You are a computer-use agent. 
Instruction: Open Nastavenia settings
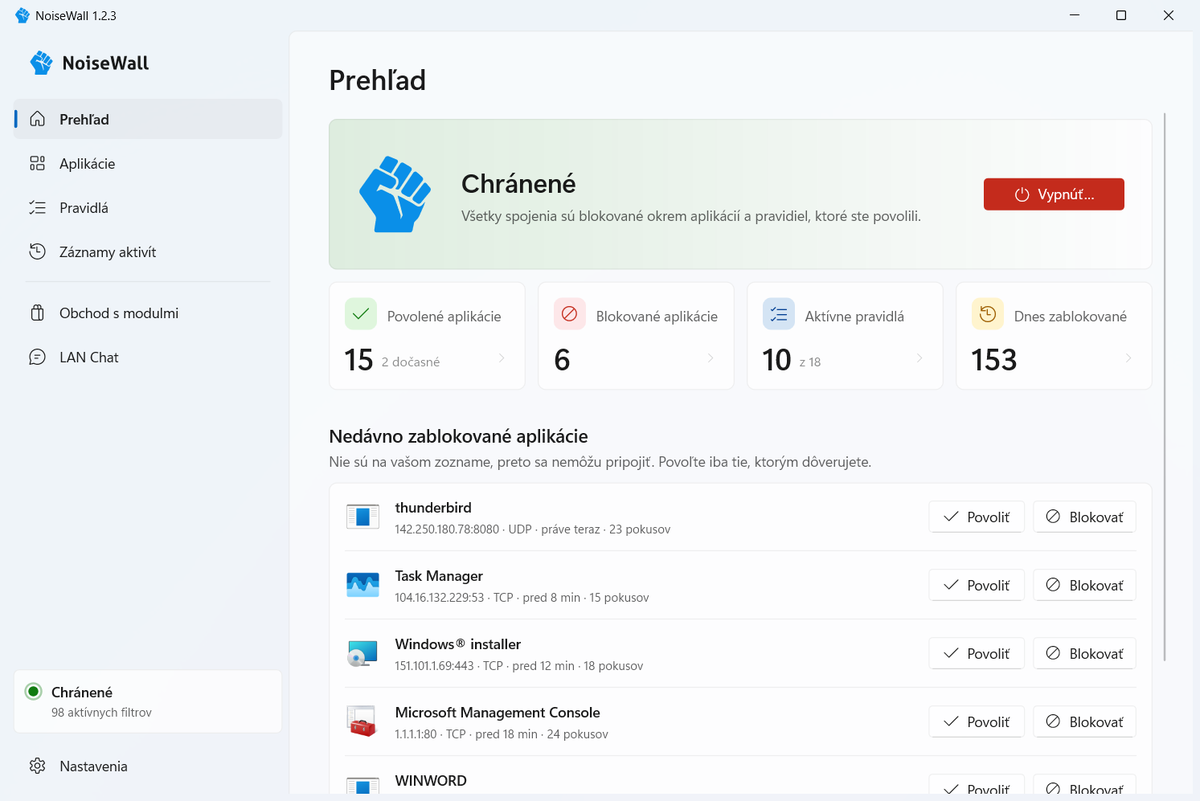[148, 766]
